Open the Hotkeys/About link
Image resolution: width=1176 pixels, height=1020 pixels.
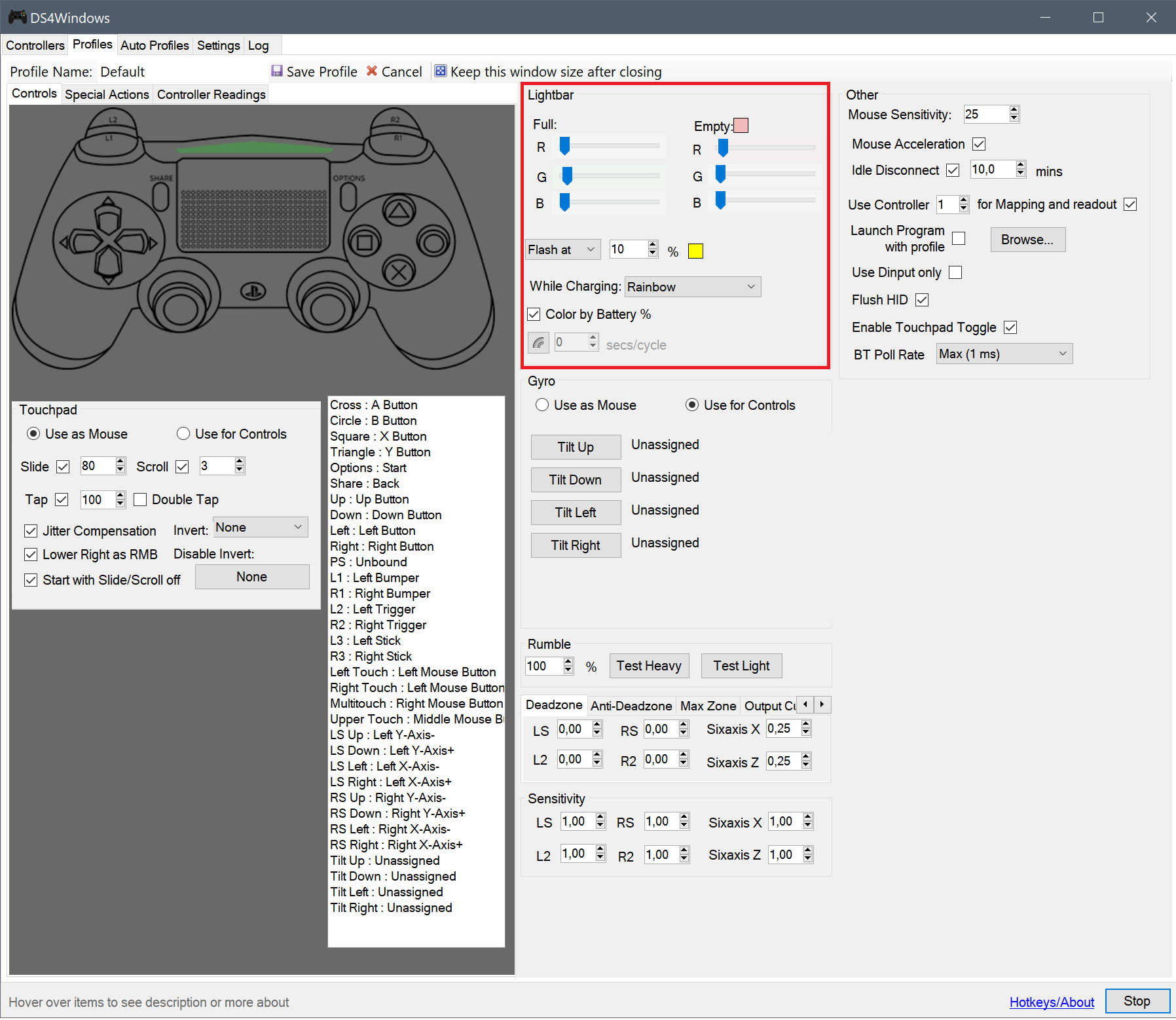pos(1052,1002)
